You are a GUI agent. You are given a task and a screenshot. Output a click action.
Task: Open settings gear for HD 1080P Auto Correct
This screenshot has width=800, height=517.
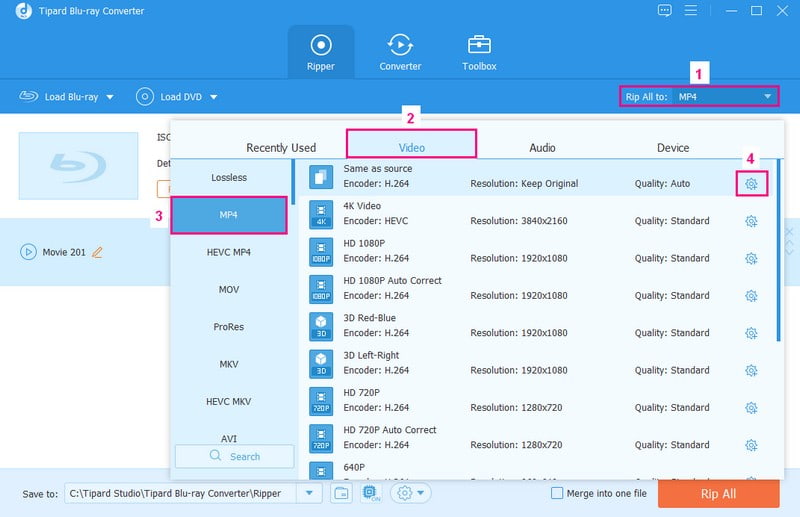click(751, 296)
